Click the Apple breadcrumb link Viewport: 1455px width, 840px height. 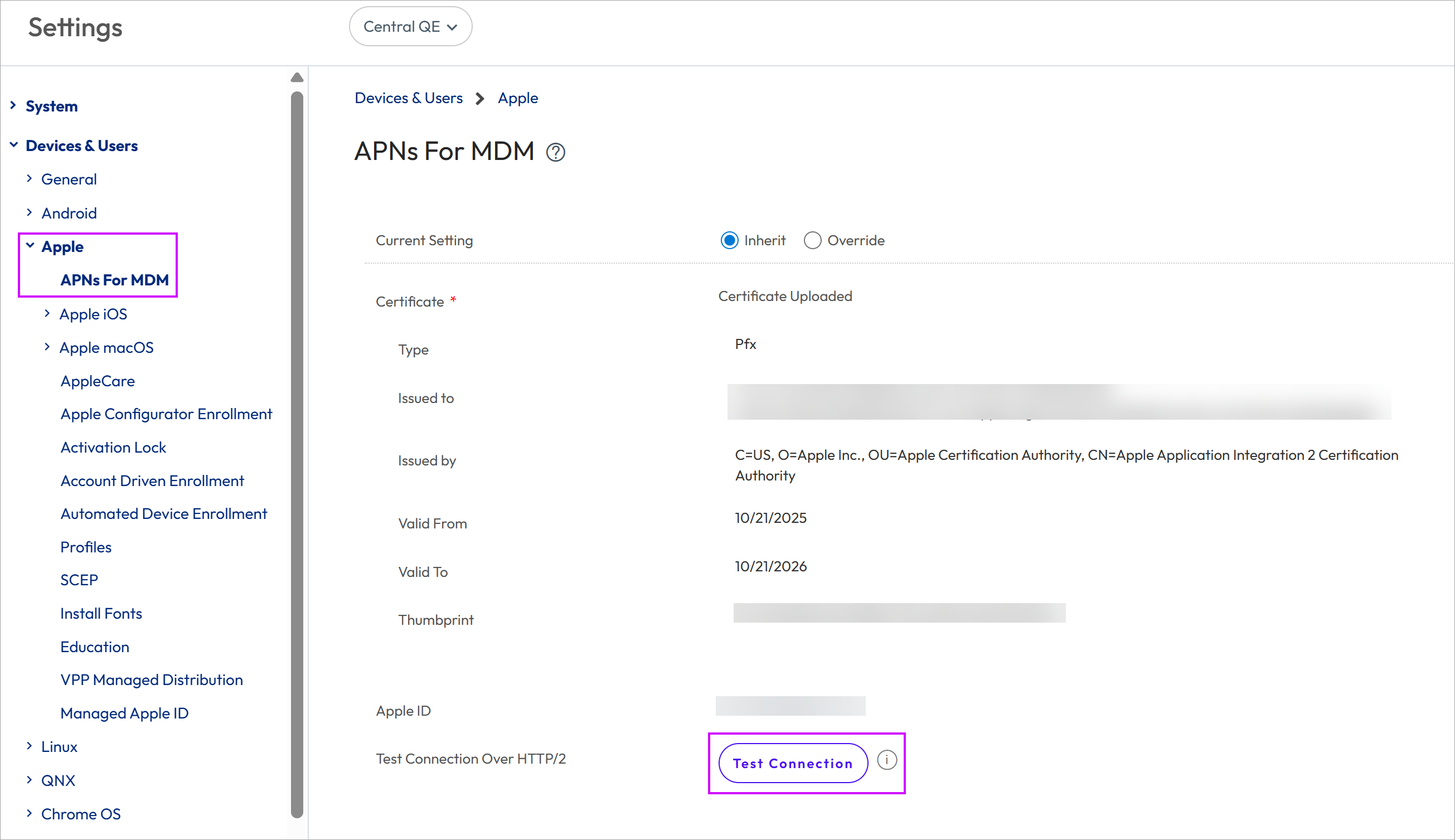click(517, 98)
